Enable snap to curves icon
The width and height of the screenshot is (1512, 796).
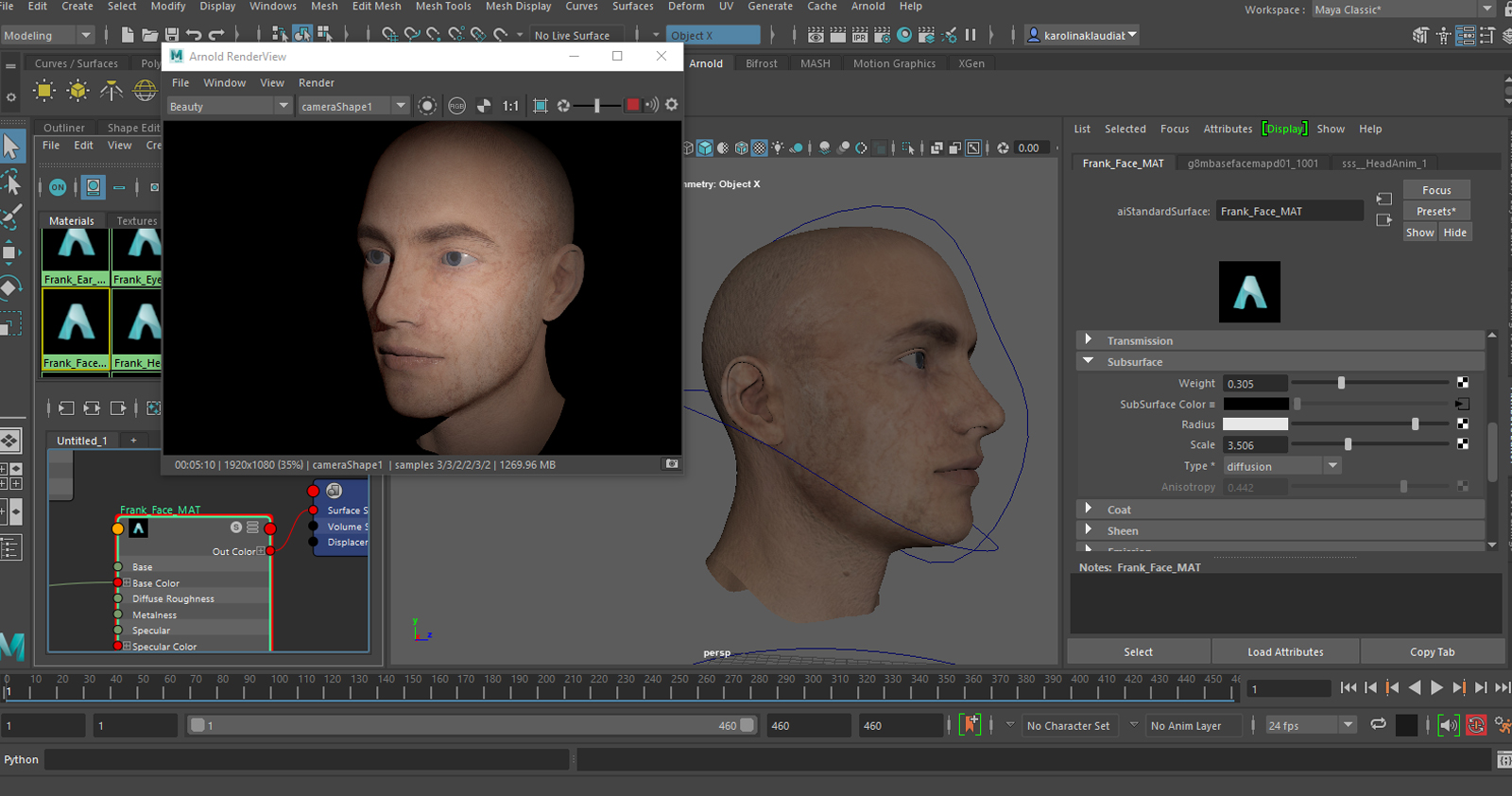(x=412, y=35)
